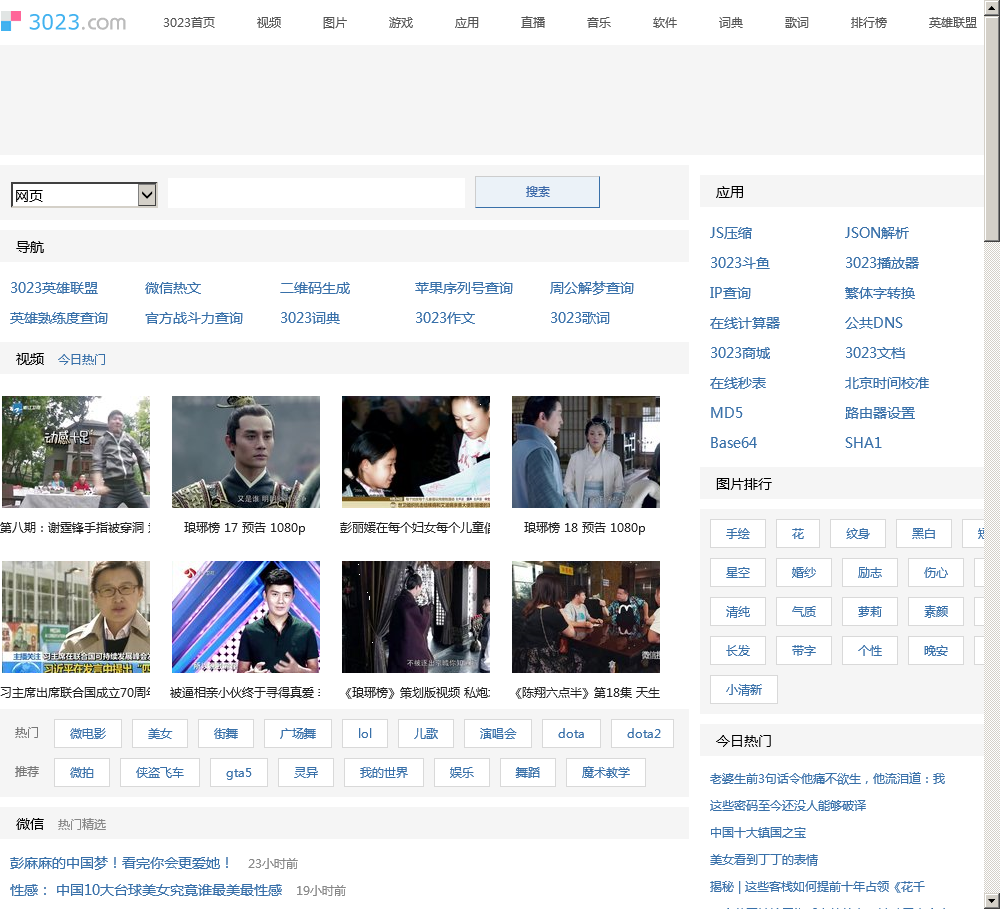This screenshot has height=909, width=1000.
Task: Select the 纹身 picture ranking tag
Action: pyautogui.click(x=858, y=533)
